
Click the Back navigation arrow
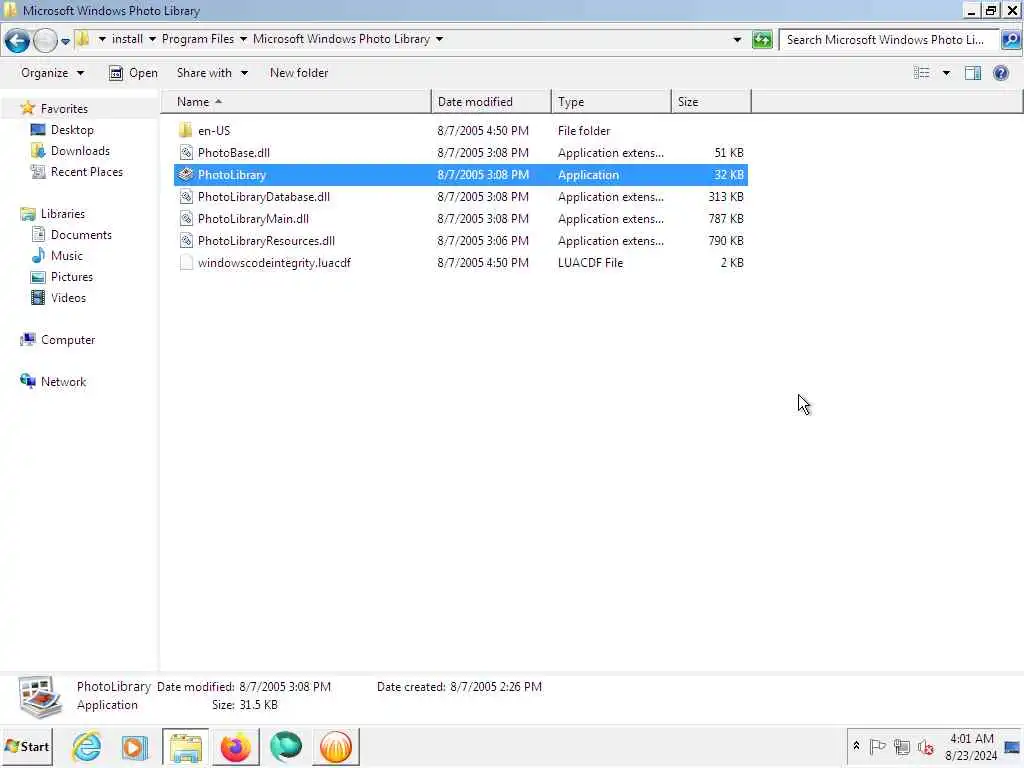click(18, 40)
